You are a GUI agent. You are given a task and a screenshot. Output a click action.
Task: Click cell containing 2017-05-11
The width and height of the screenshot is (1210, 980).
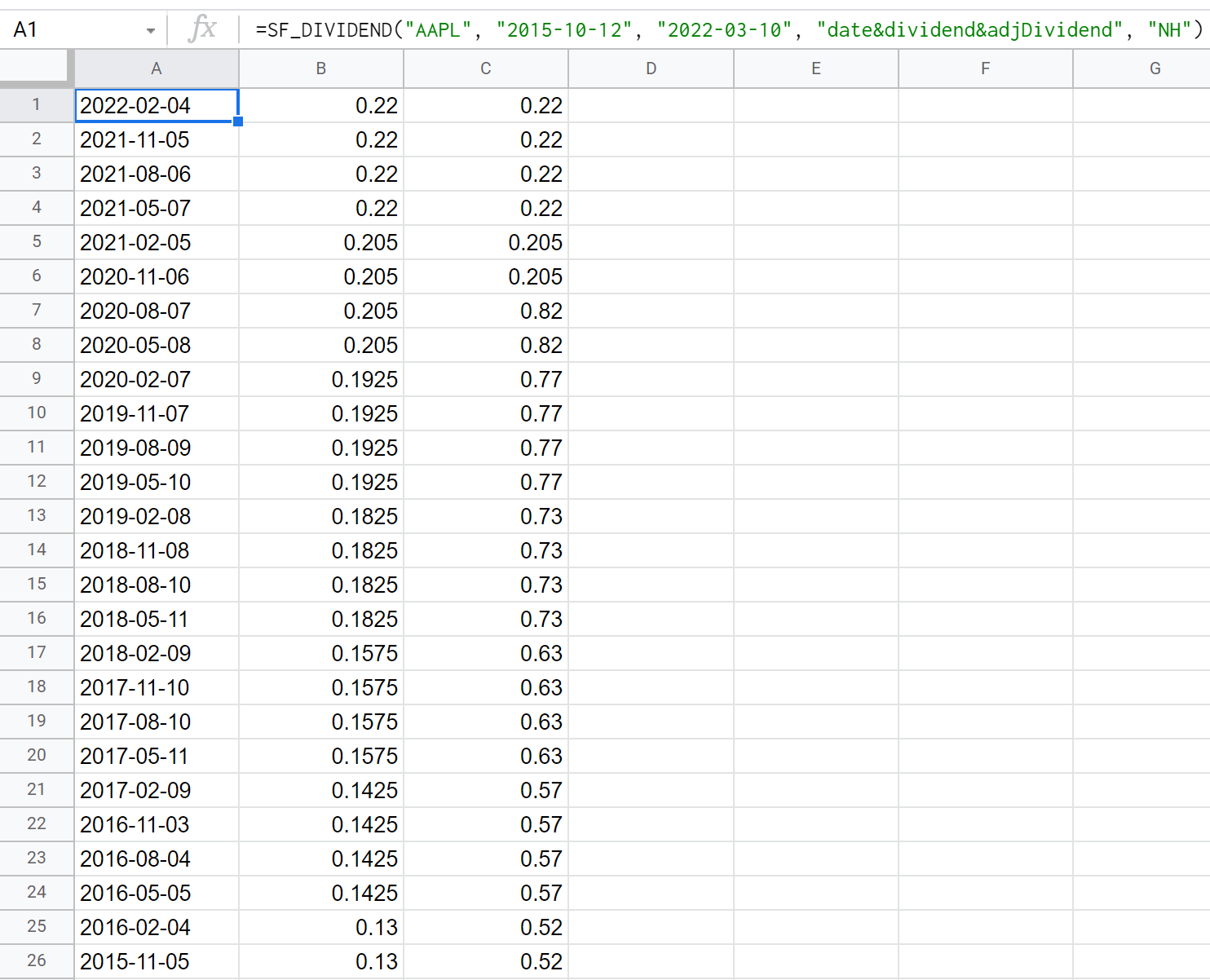click(x=157, y=756)
